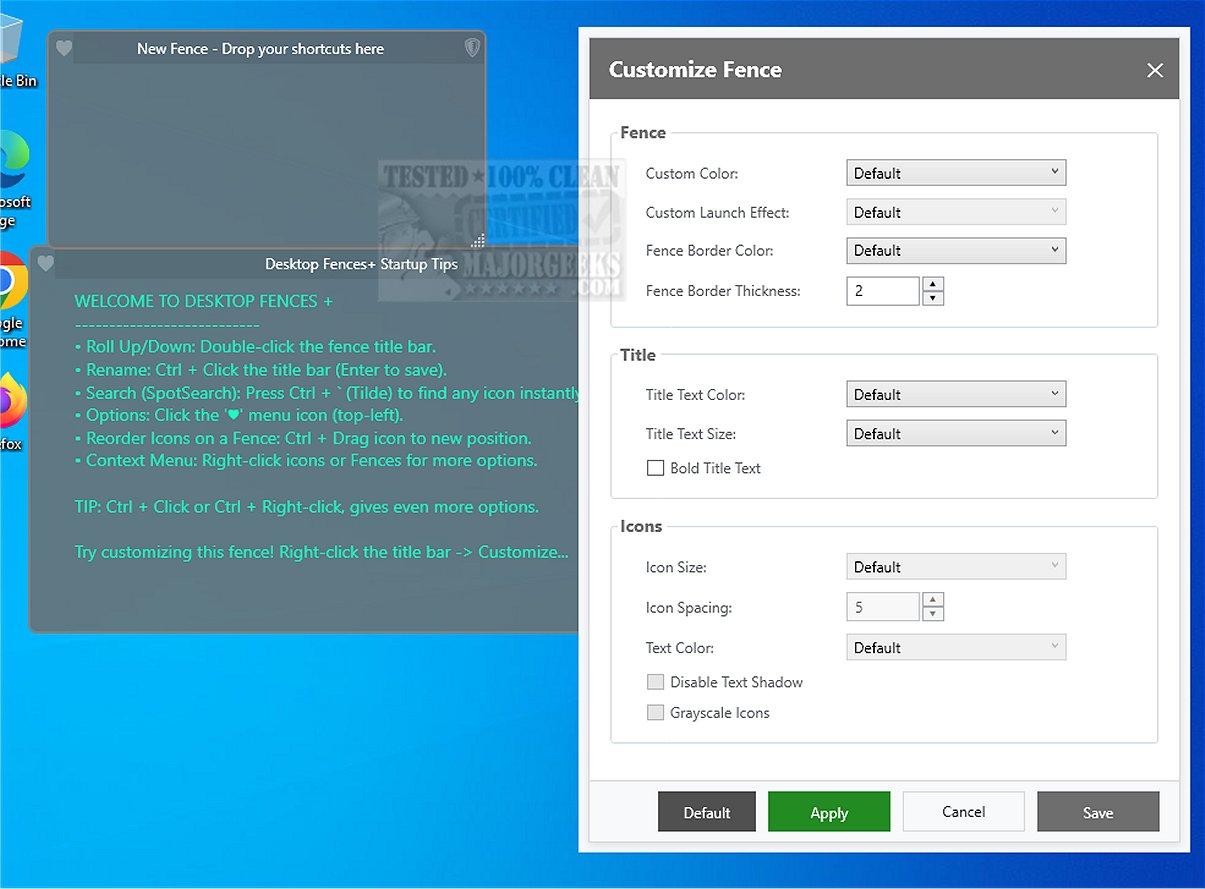Open Icon Size dropdown
The width and height of the screenshot is (1205, 889).
[956, 567]
